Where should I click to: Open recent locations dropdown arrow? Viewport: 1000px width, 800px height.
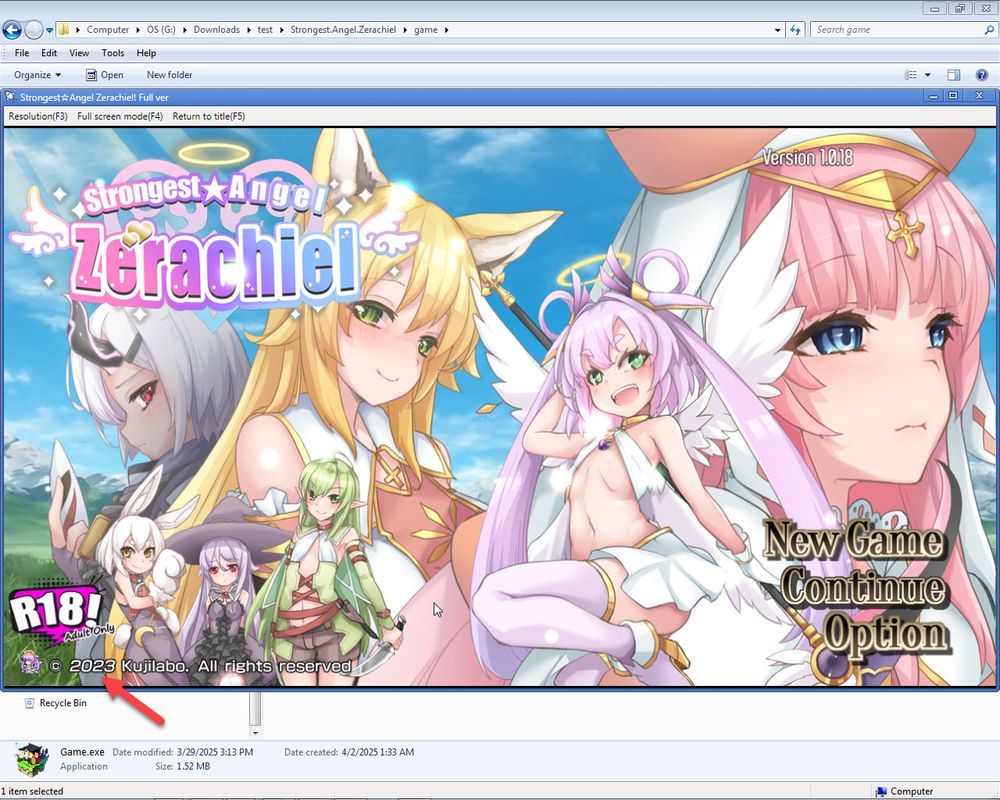pos(49,30)
